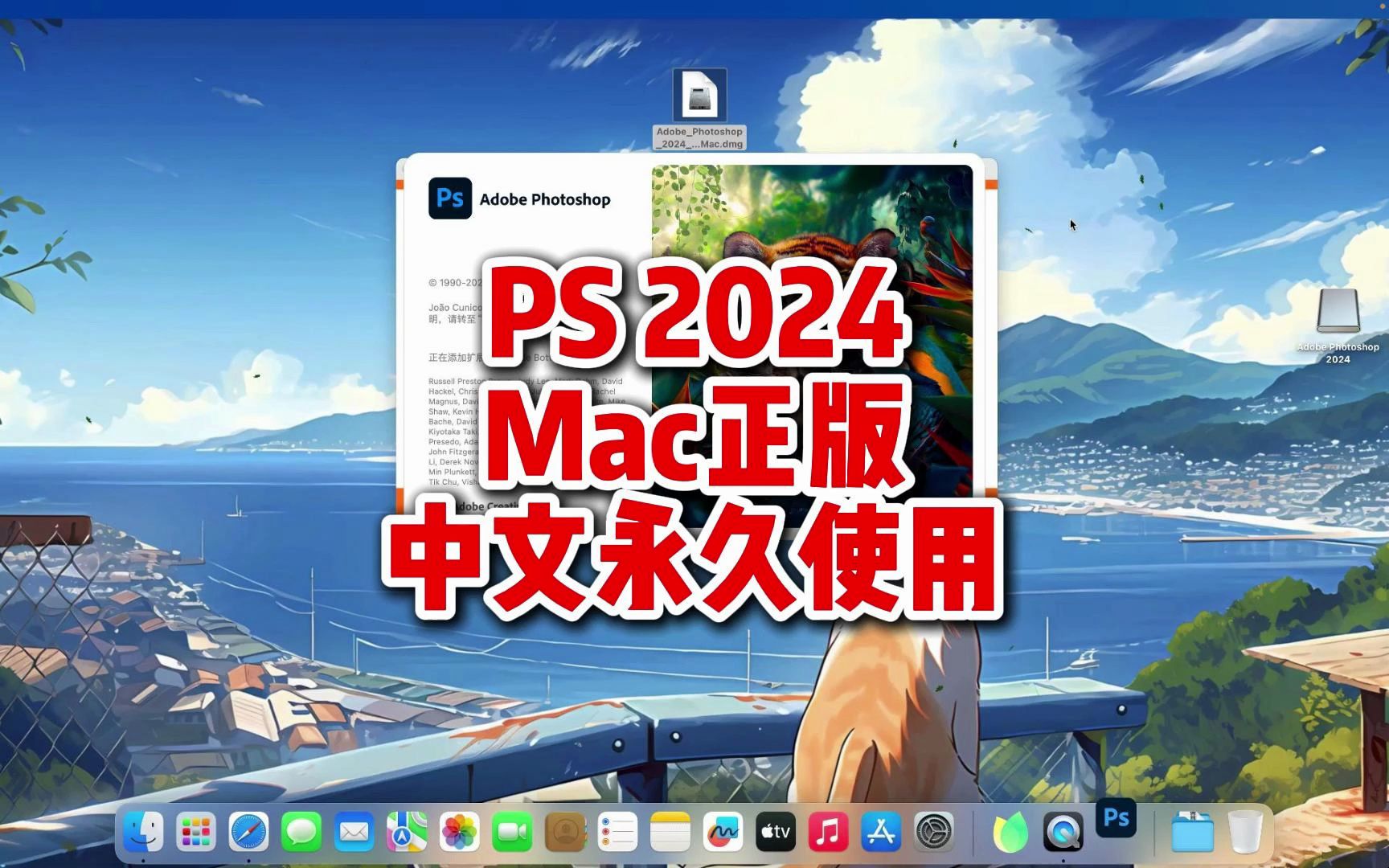The width and height of the screenshot is (1389, 868).
Task: Click the Ps logo on the splash screen
Action: (450, 199)
